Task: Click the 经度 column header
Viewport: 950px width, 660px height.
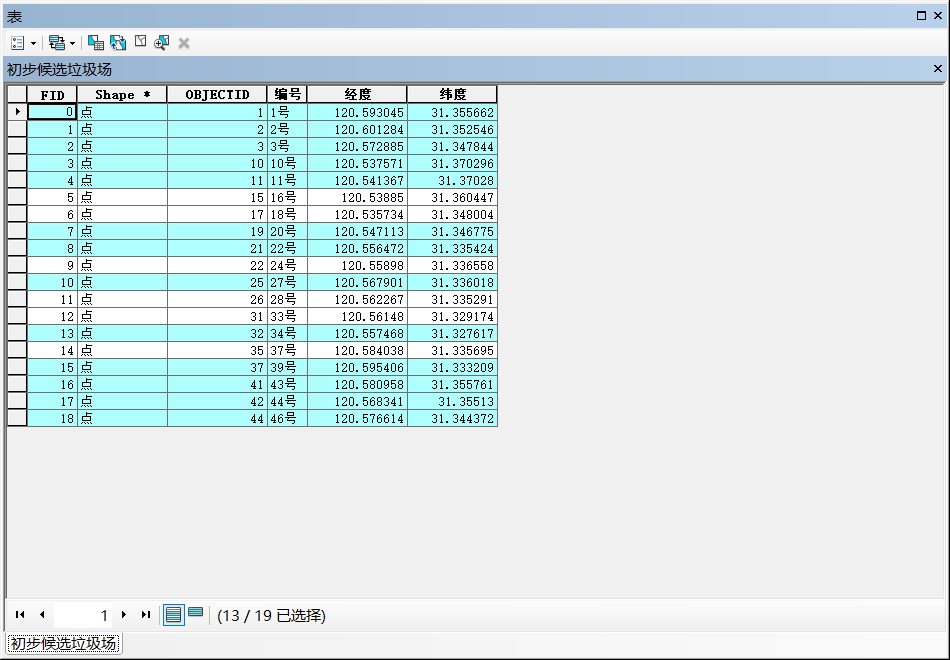Action: [x=357, y=95]
